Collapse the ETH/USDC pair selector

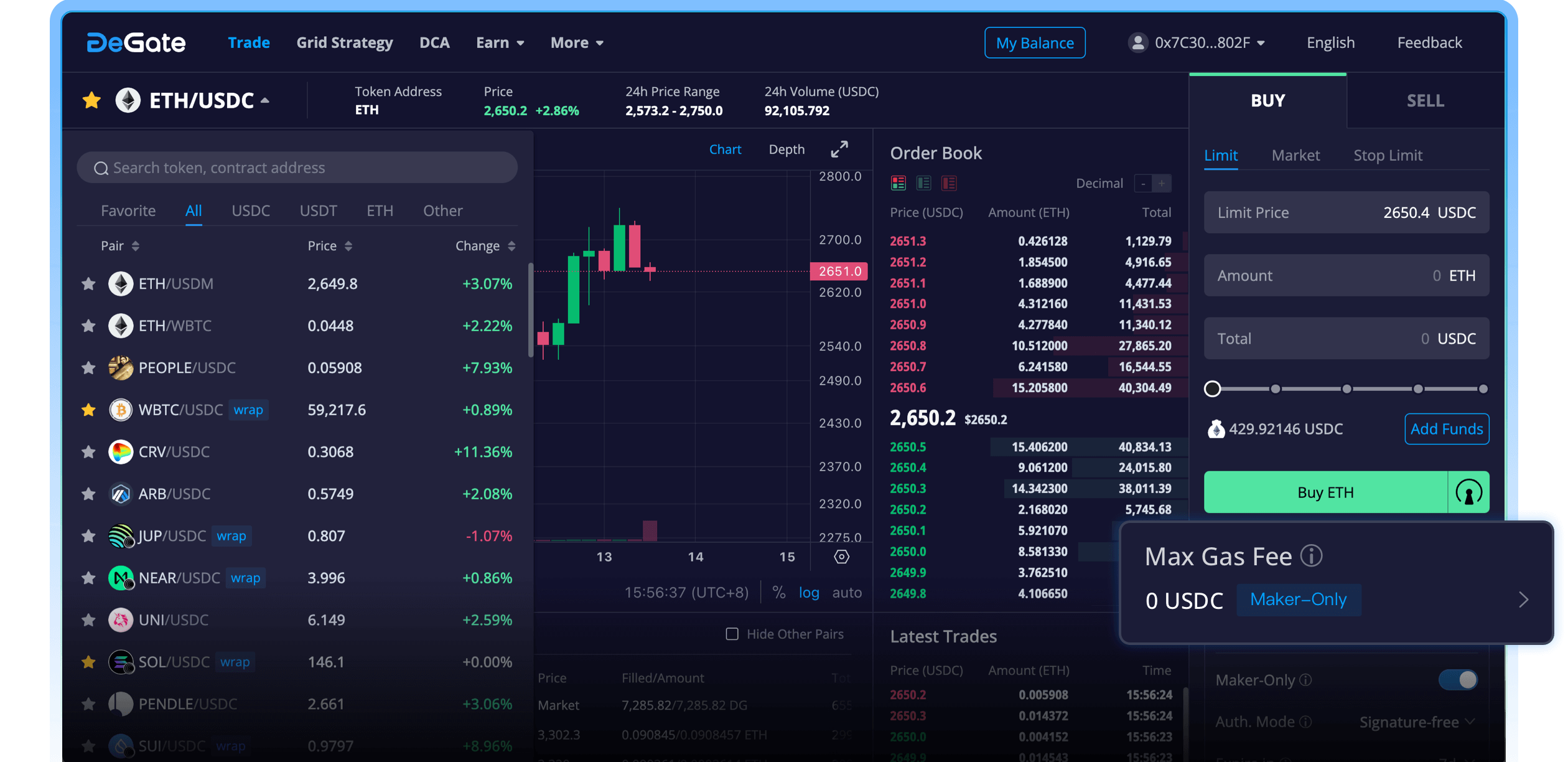(x=265, y=100)
